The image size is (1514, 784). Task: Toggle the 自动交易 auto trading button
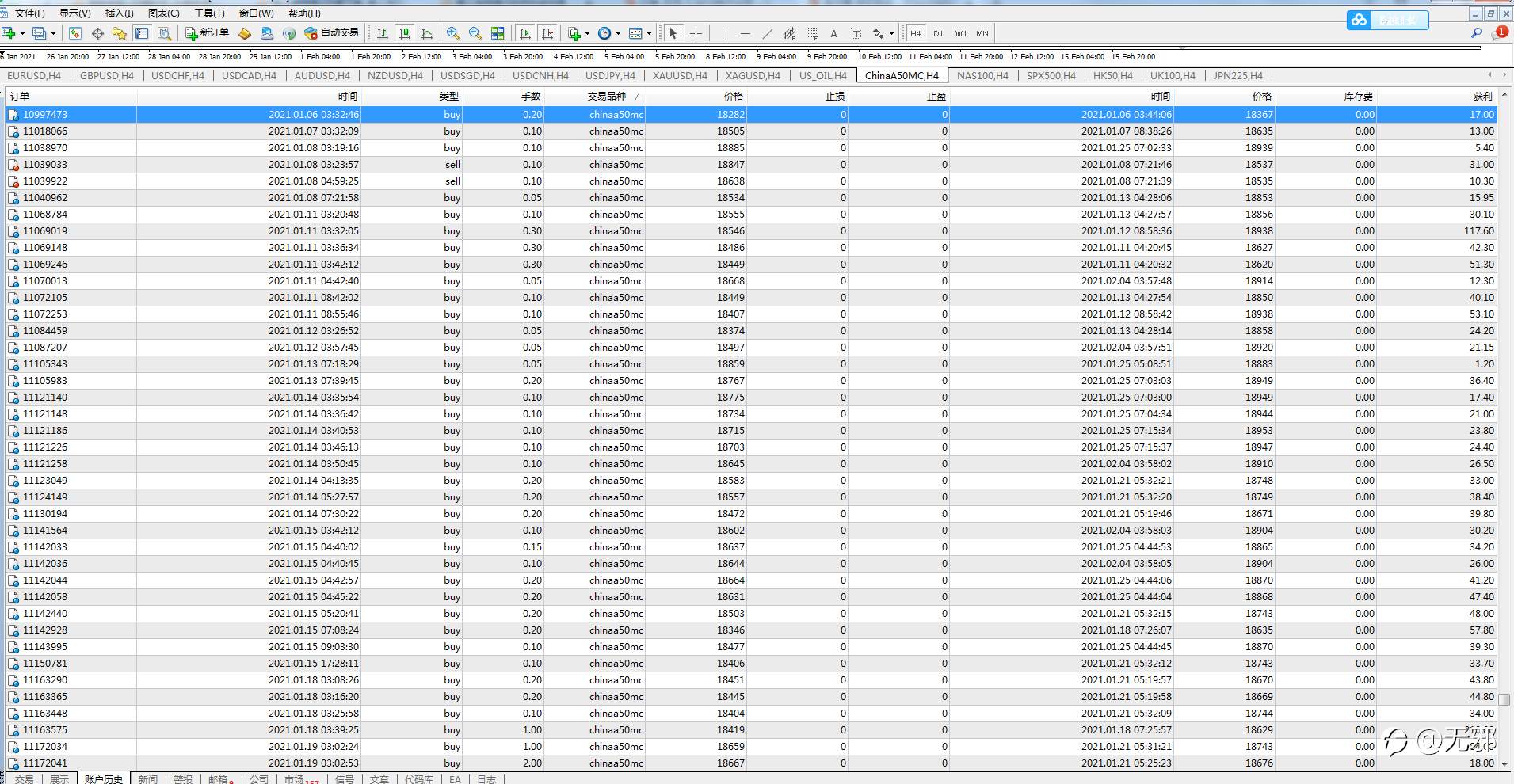click(x=331, y=33)
